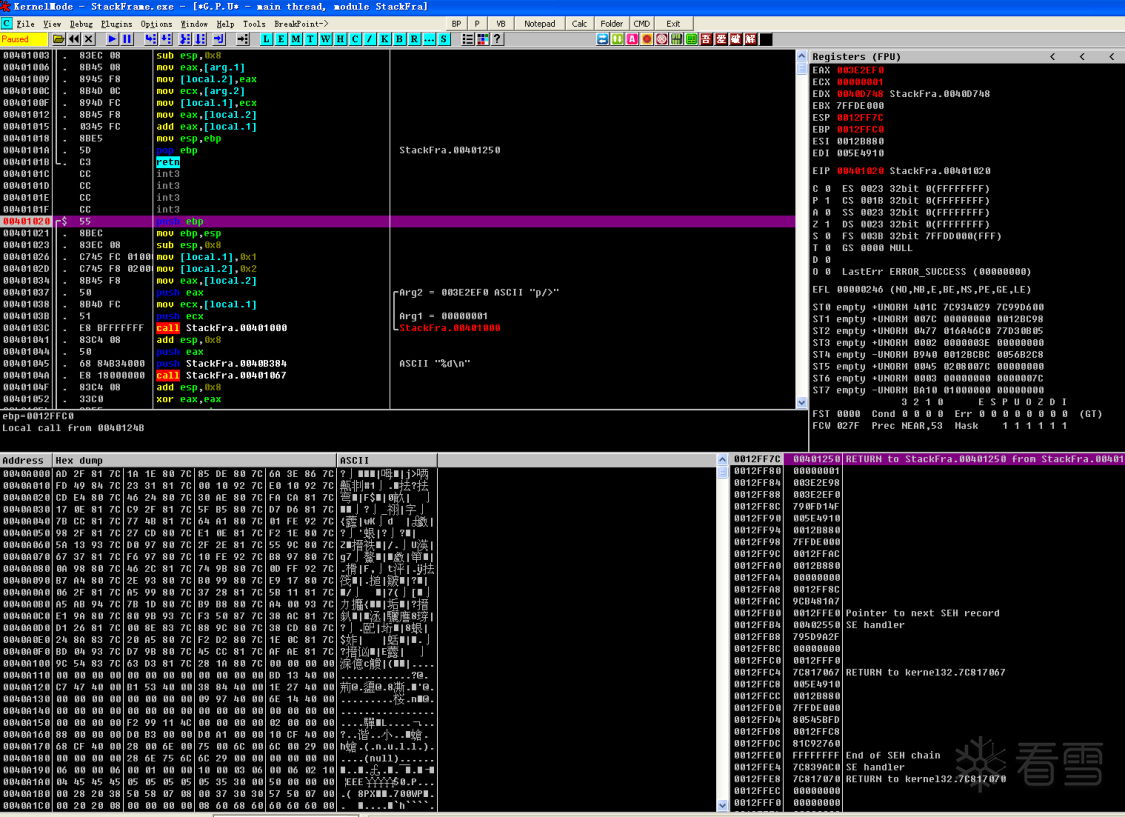Click the blue refresh arrows plugin icon

[603, 39]
